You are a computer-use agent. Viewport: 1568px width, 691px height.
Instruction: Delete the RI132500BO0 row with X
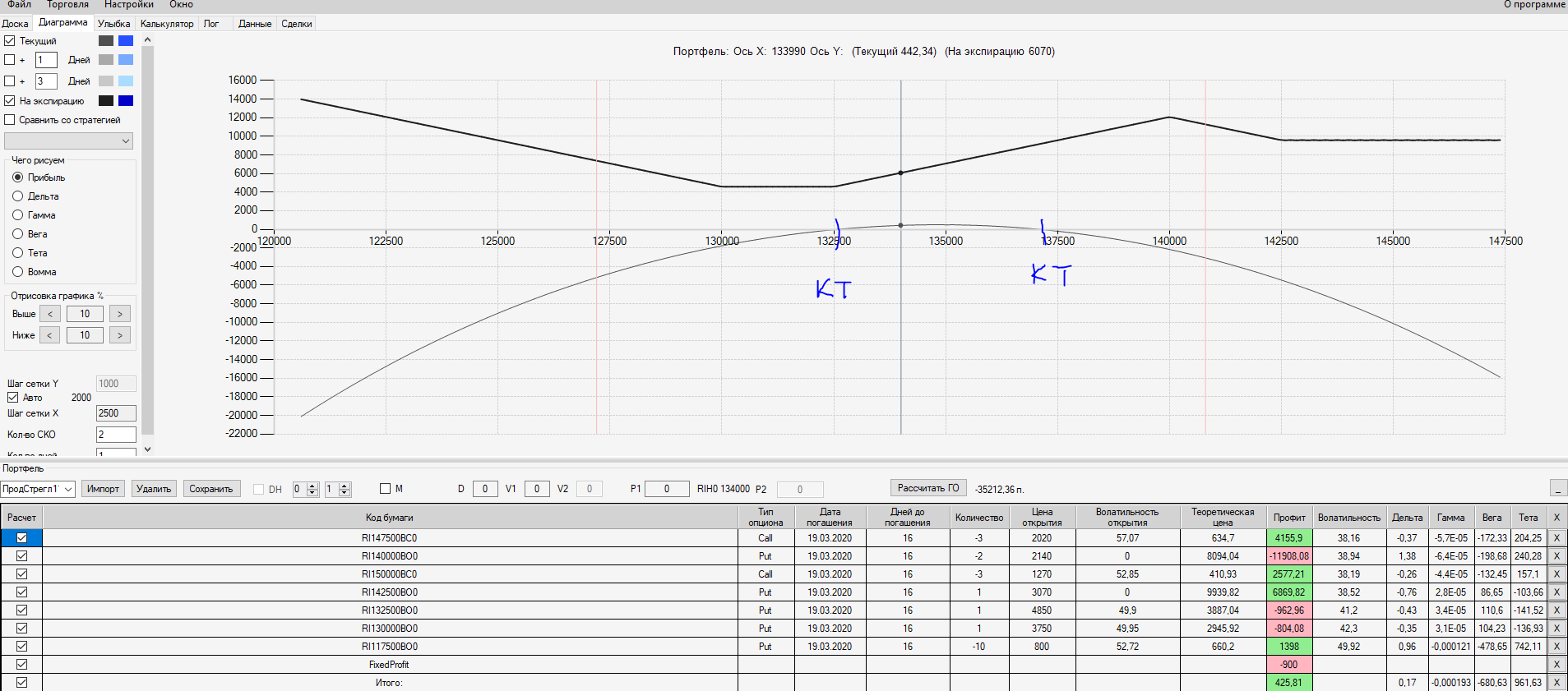(x=1556, y=610)
